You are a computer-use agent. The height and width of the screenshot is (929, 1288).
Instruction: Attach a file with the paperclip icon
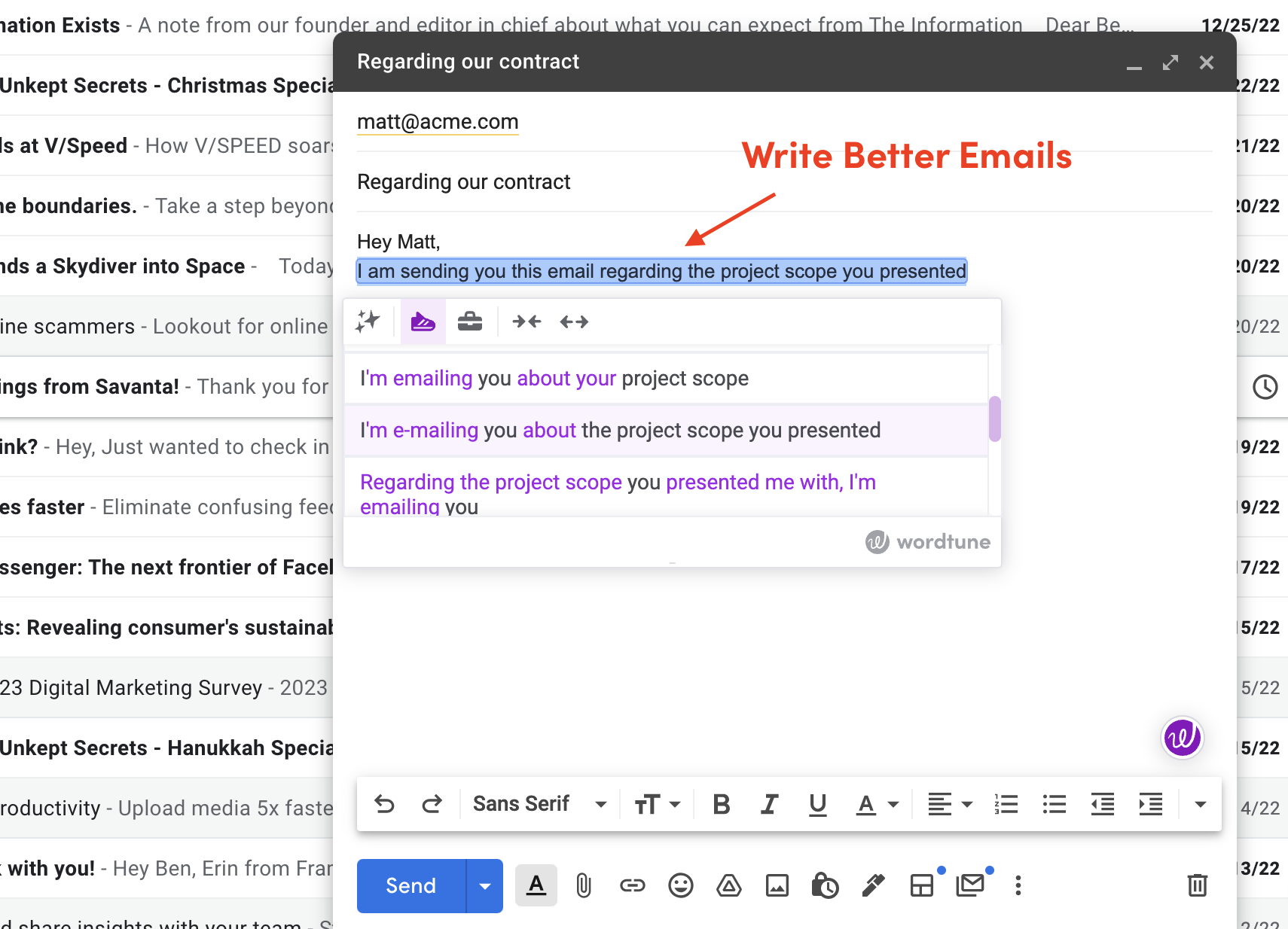584,886
